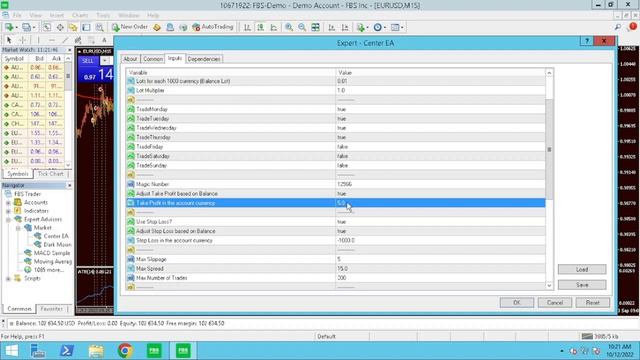Open a new chart via toolbar icon
640x360 pixels.
tap(8, 27)
